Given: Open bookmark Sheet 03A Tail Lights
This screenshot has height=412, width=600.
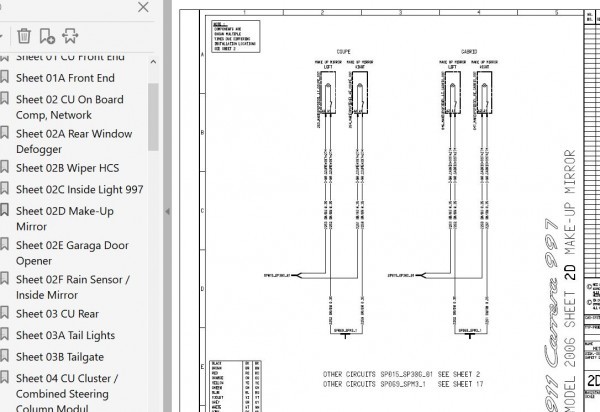Looking at the screenshot, I should (65, 335).
